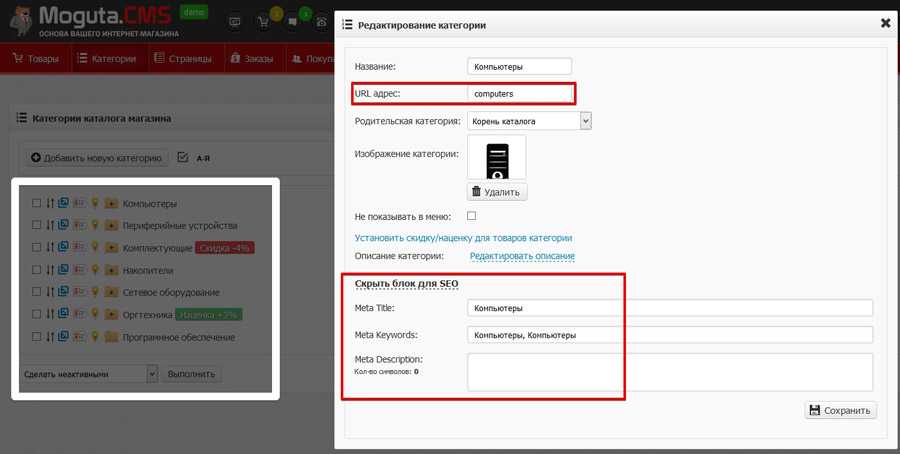Click the blue subcategory icon for Комплектующие
The height and width of the screenshot is (454, 900).
pos(63,247)
